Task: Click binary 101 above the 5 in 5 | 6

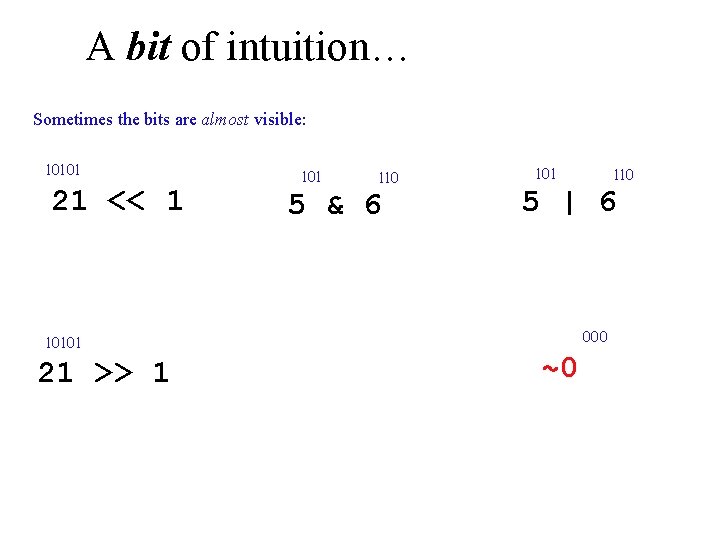Action: (x=546, y=174)
